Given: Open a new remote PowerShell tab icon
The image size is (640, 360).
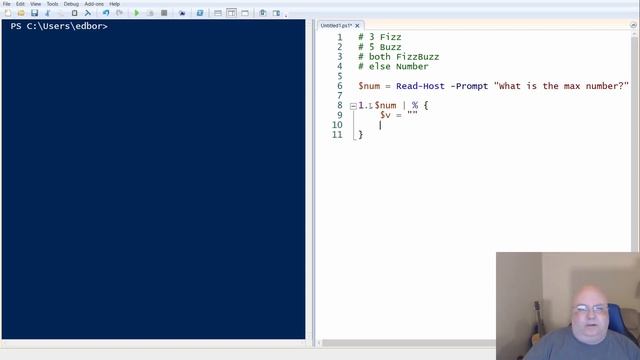Looking at the screenshot, I should click(182, 13).
